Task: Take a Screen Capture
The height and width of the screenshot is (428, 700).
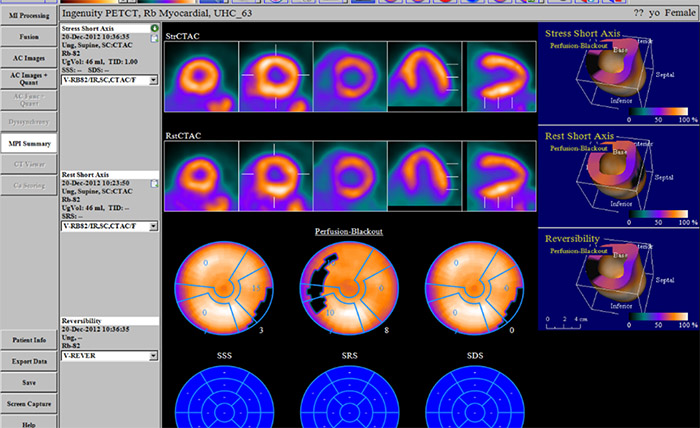Action: tap(28, 402)
